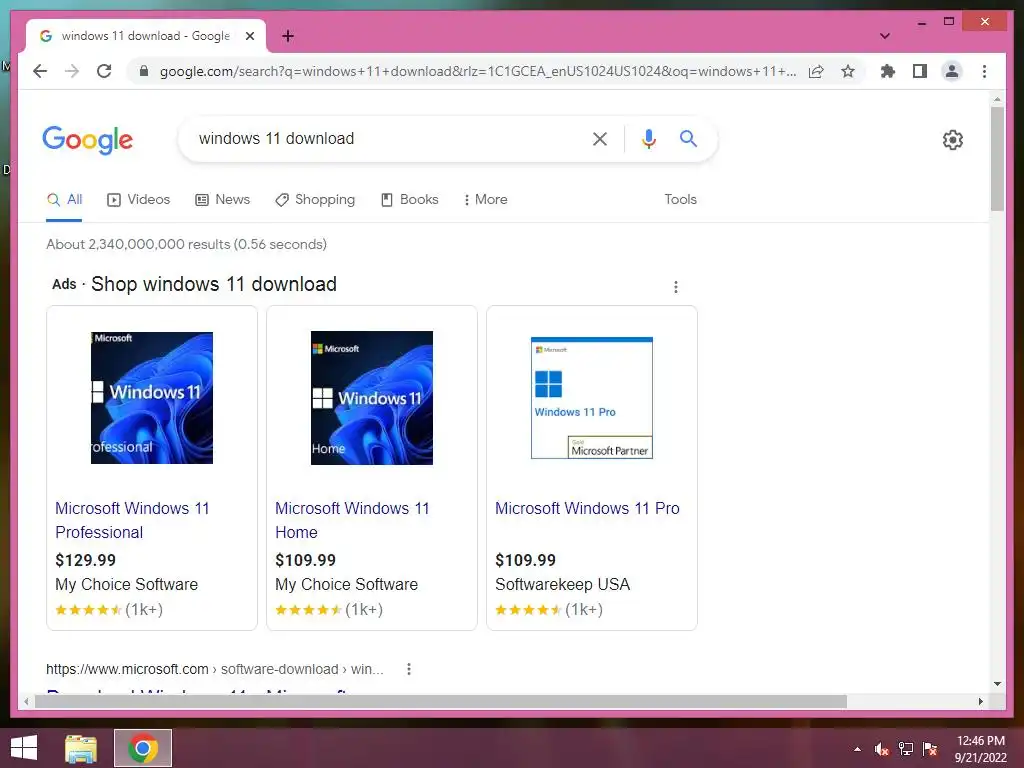Clear the search box text
The width and height of the screenshot is (1024, 768).
pyautogui.click(x=600, y=138)
